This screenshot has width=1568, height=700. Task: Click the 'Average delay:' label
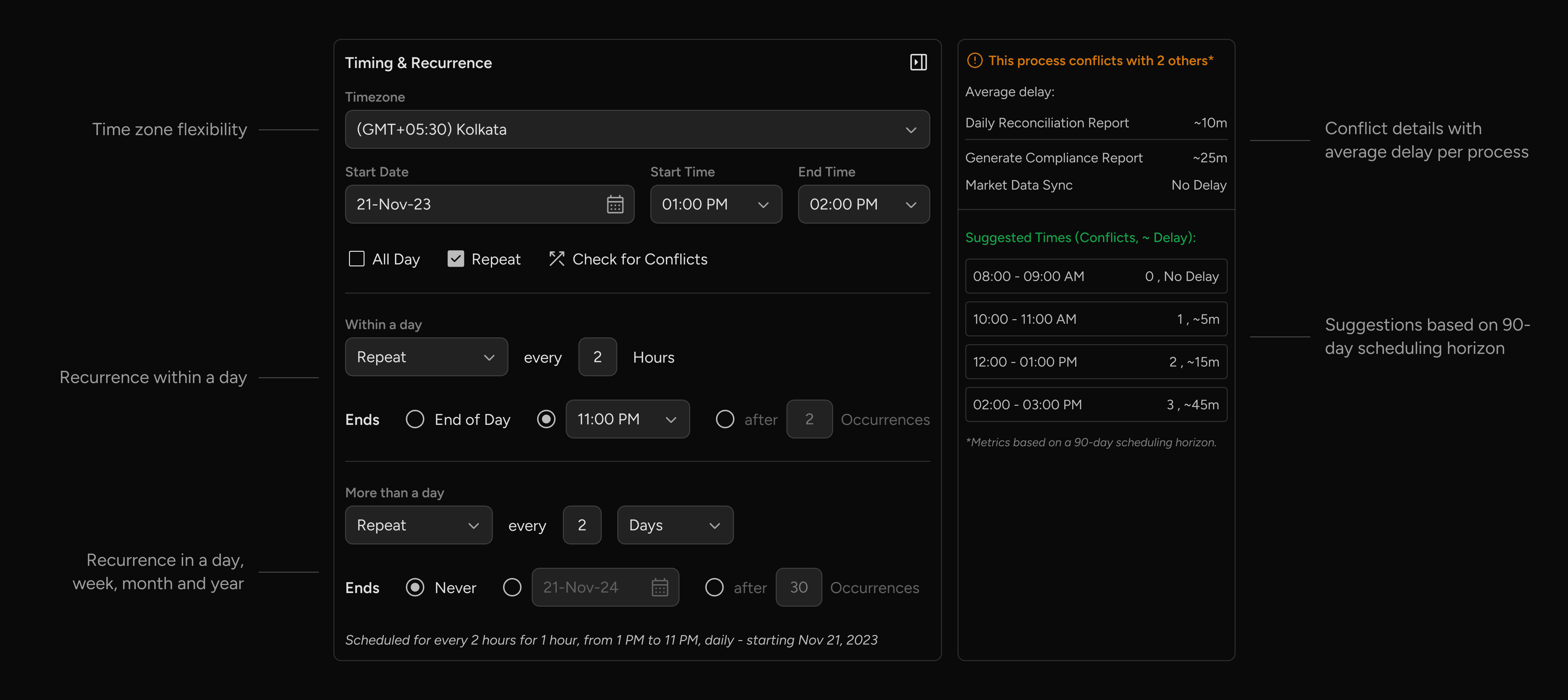pyautogui.click(x=1009, y=92)
